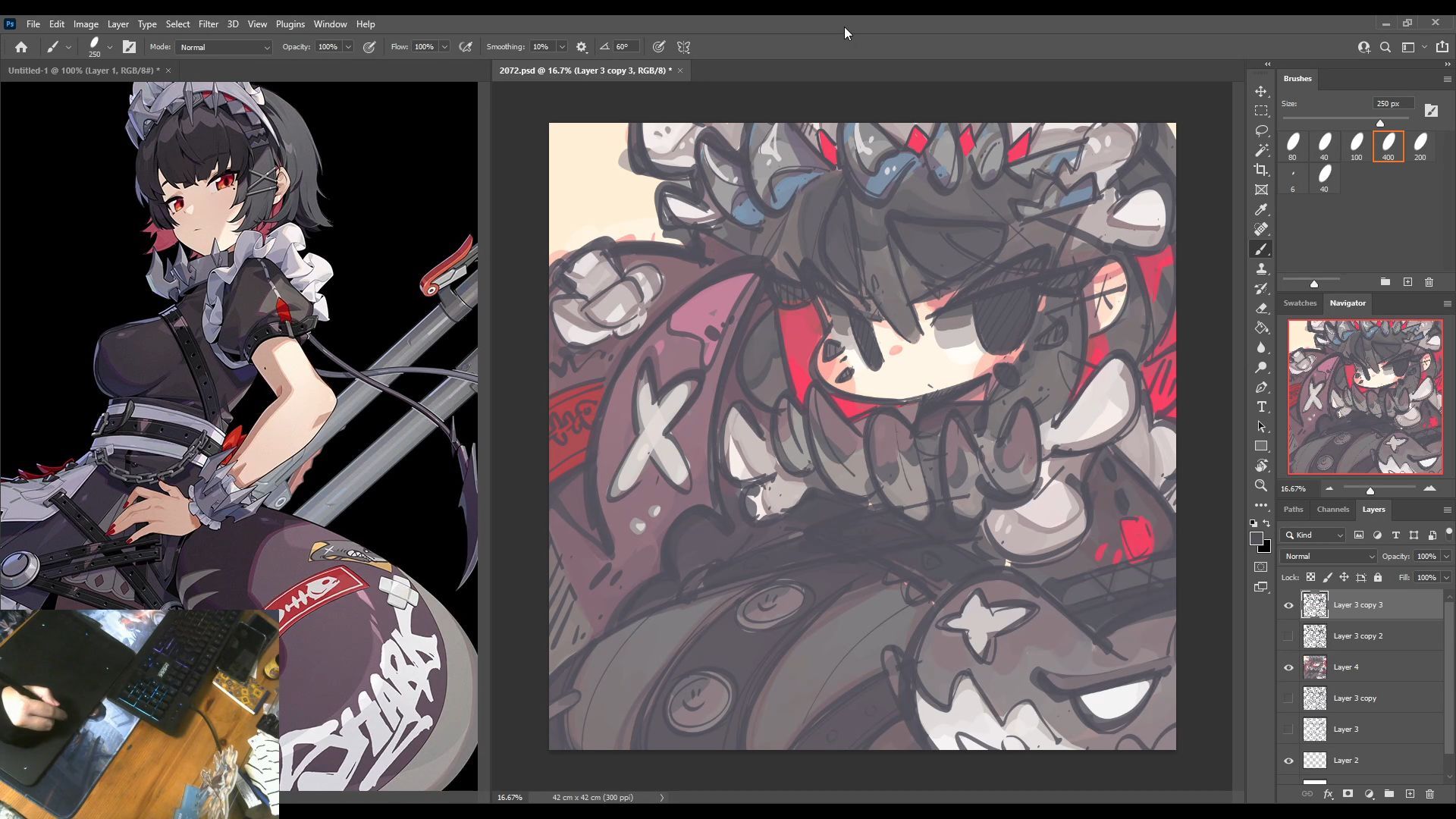Toggle lock all padlock icon
Viewport: 1456px width, 819px height.
(1378, 578)
